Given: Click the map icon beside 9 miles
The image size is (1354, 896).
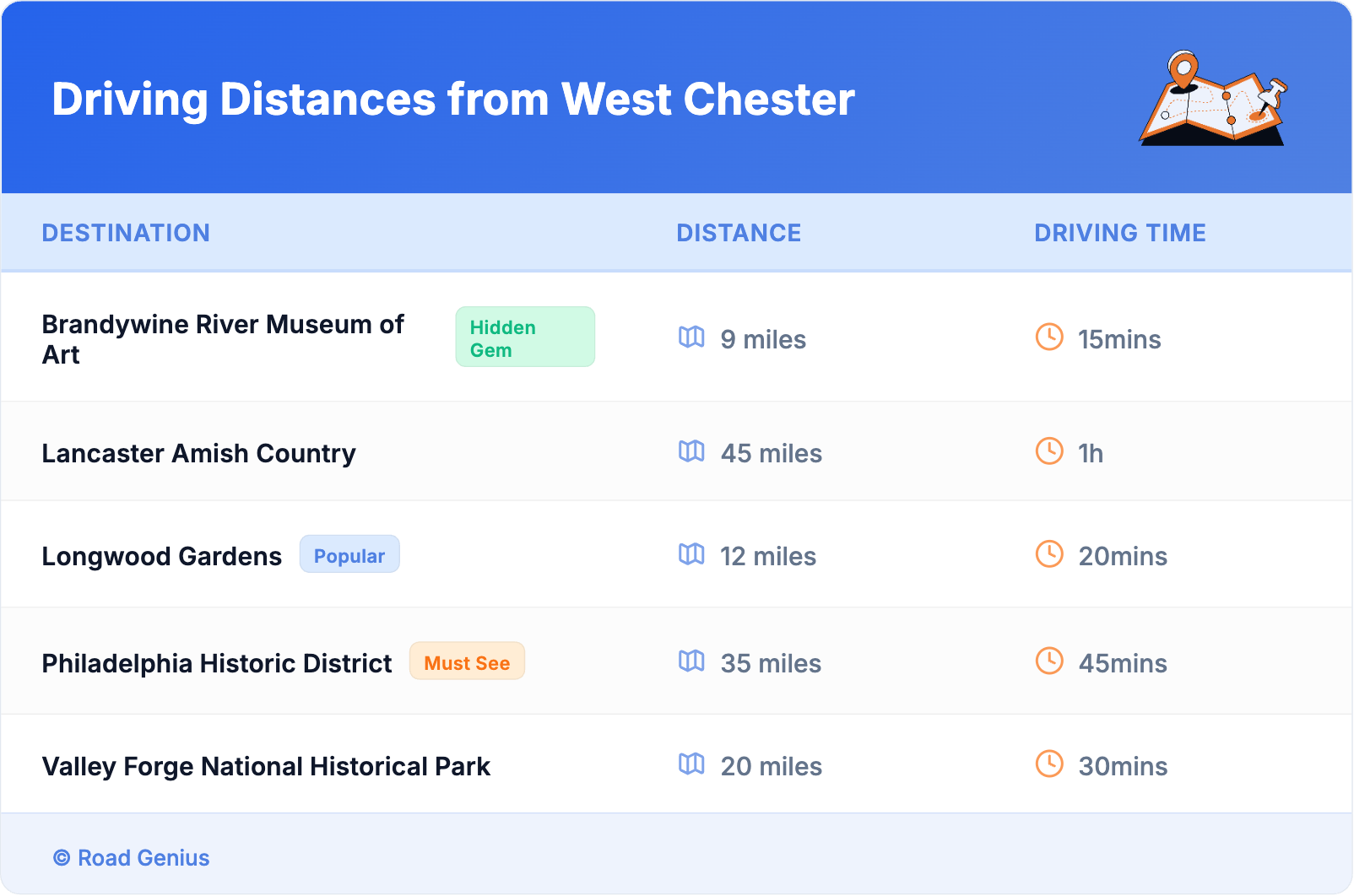Looking at the screenshot, I should coord(691,337).
